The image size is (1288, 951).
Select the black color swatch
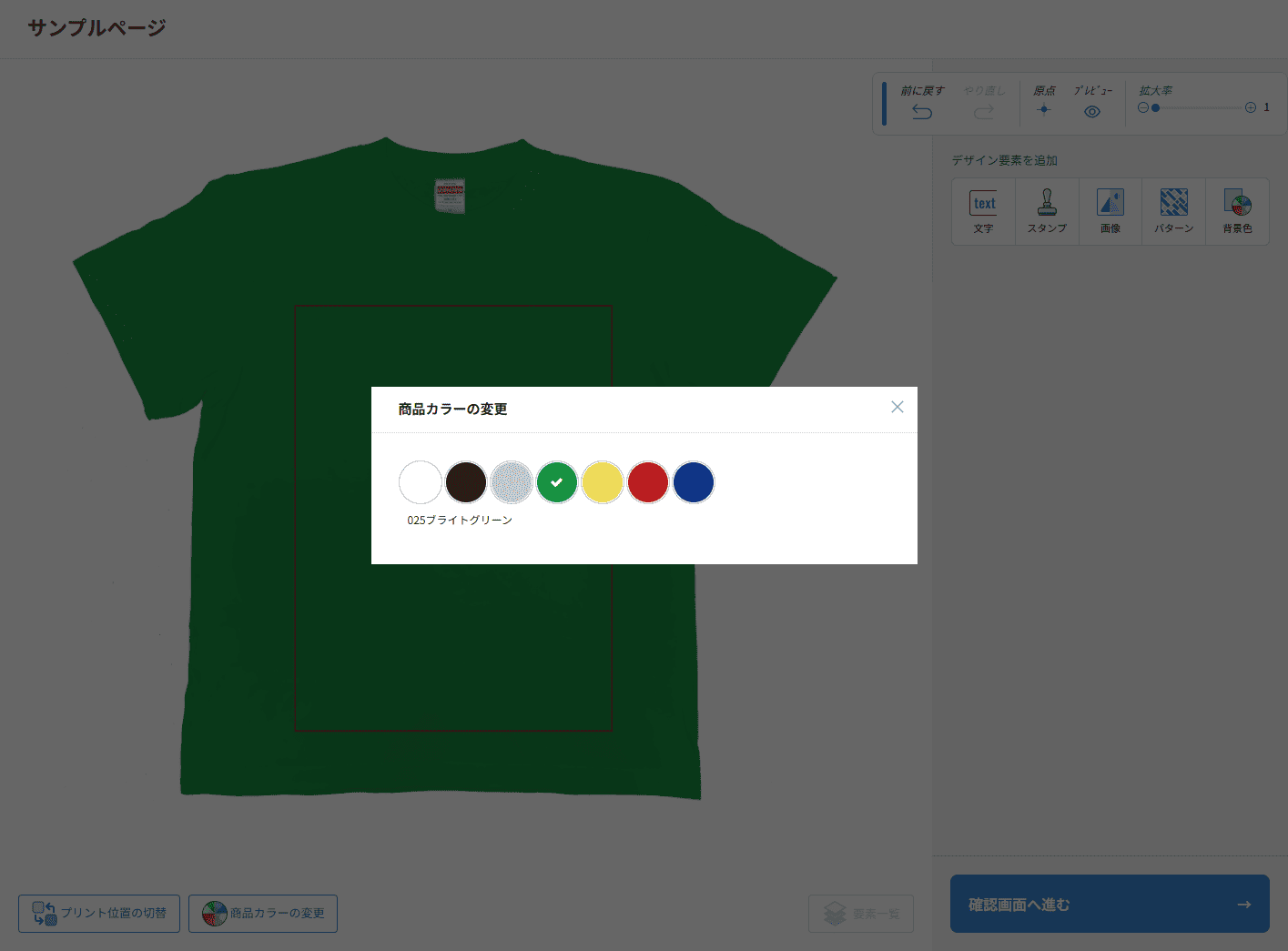click(x=466, y=482)
